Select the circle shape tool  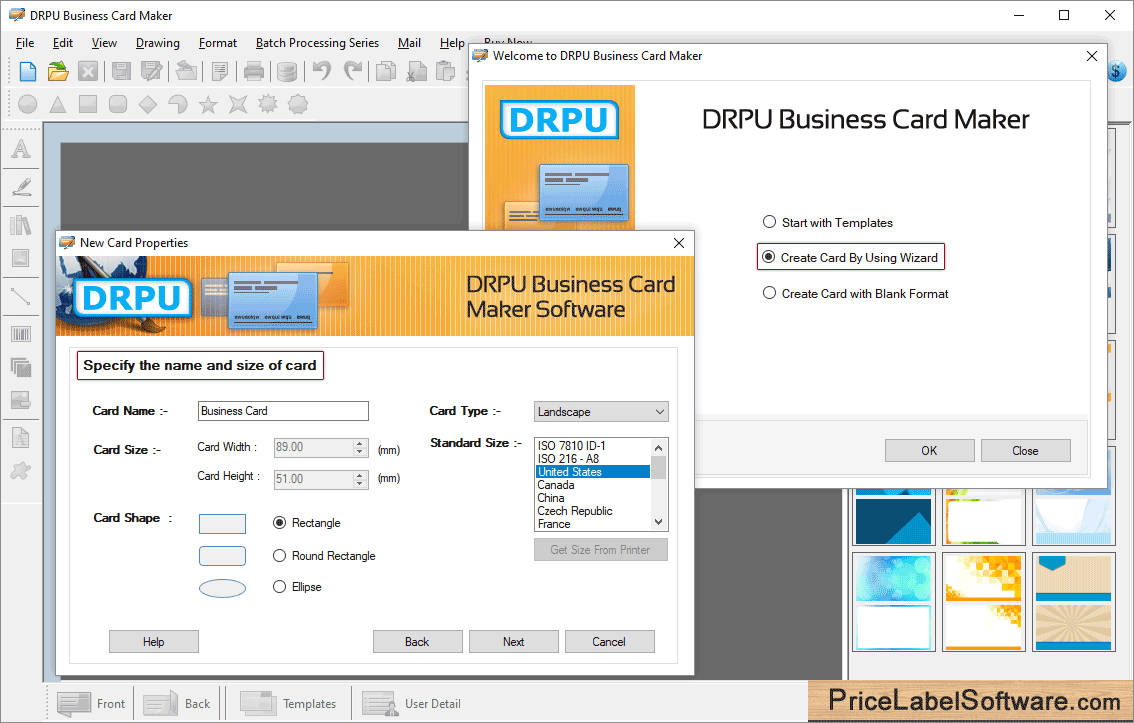(27, 104)
